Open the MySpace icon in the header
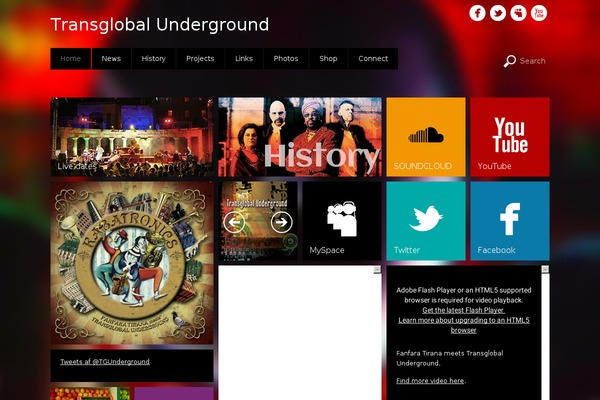600x400 pixels. tap(518, 13)
